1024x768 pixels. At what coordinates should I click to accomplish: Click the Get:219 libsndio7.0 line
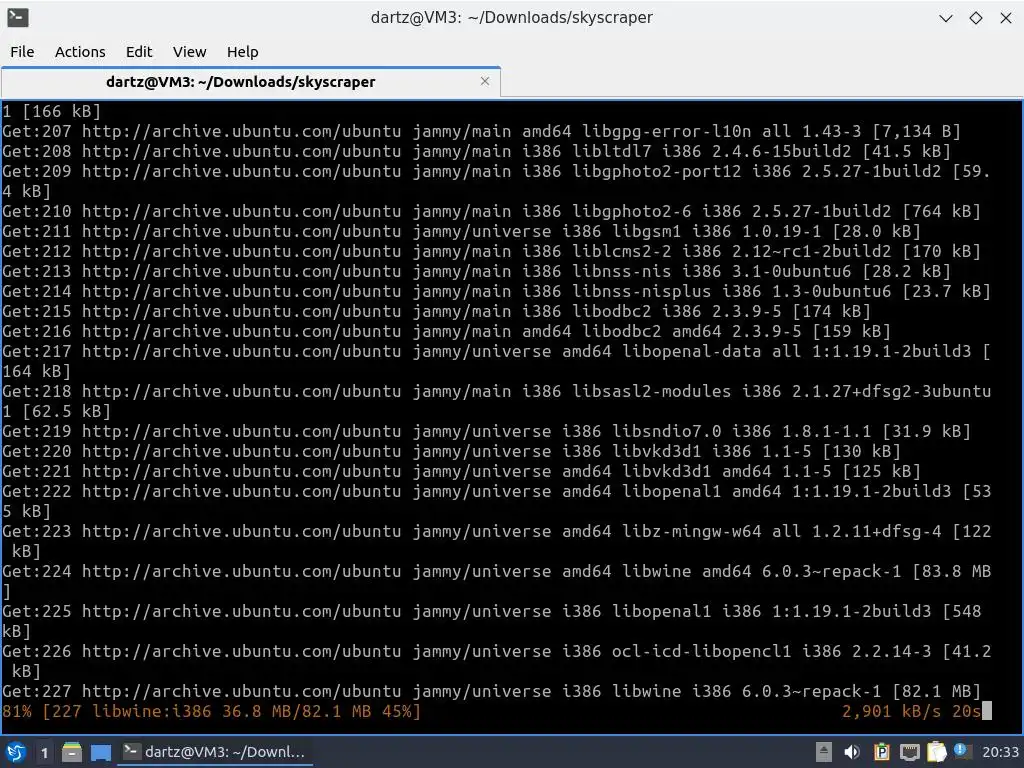(487, 432)
